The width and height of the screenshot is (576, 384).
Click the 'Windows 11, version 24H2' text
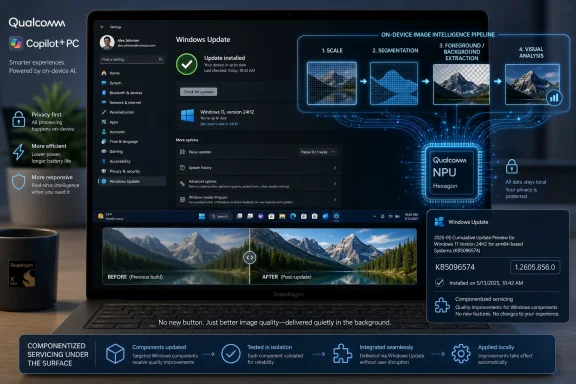coord(227,112)
